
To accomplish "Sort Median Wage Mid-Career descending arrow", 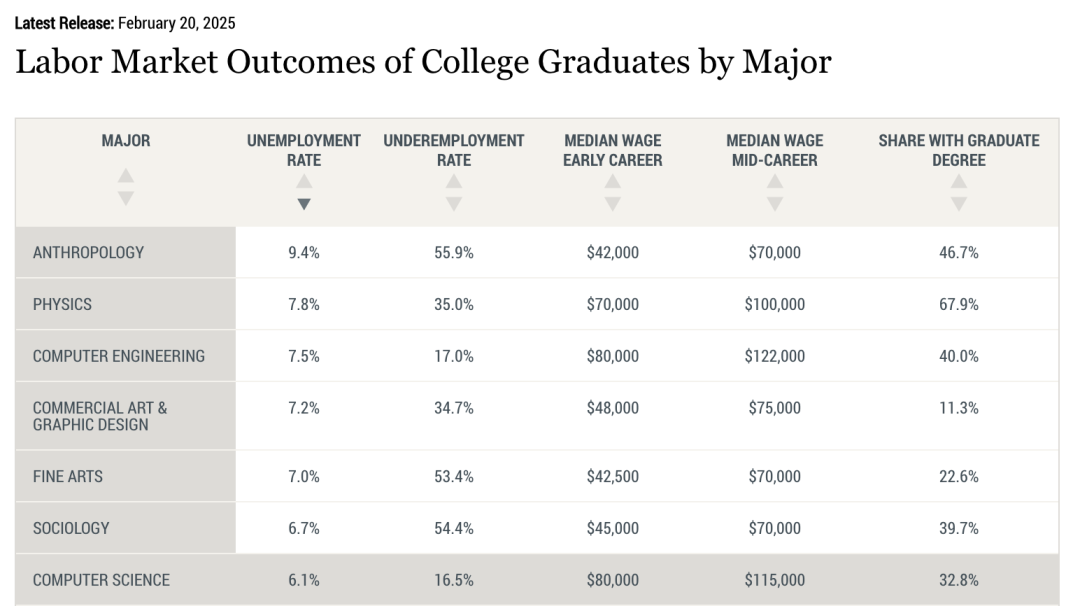I will pyautogui.click(x=775, y=204).
